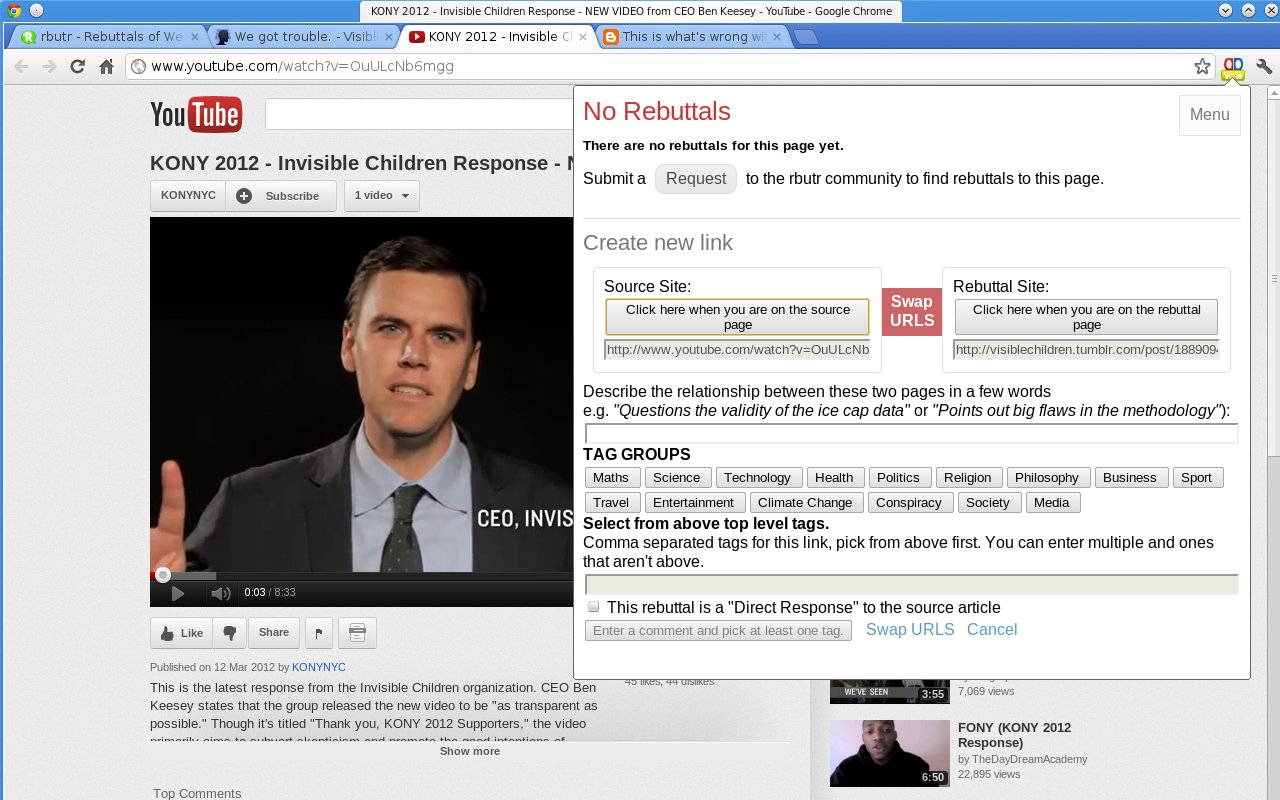Click the source site URL field

[737, 350]
